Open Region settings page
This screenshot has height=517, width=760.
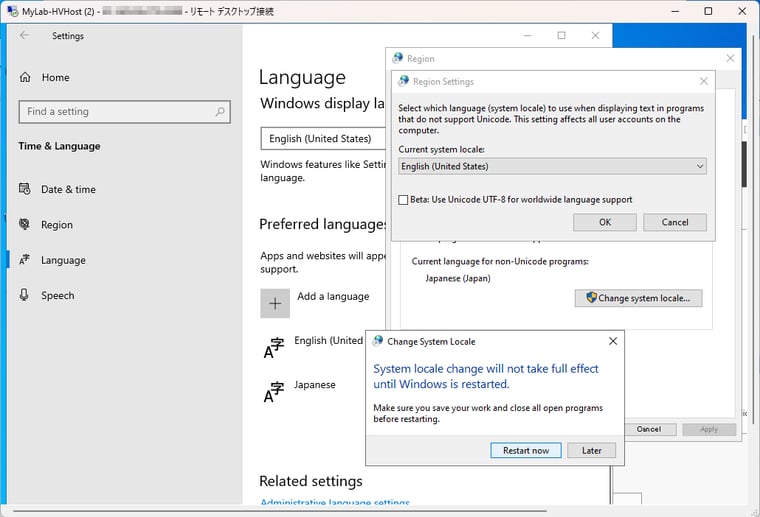coord(46,225)
